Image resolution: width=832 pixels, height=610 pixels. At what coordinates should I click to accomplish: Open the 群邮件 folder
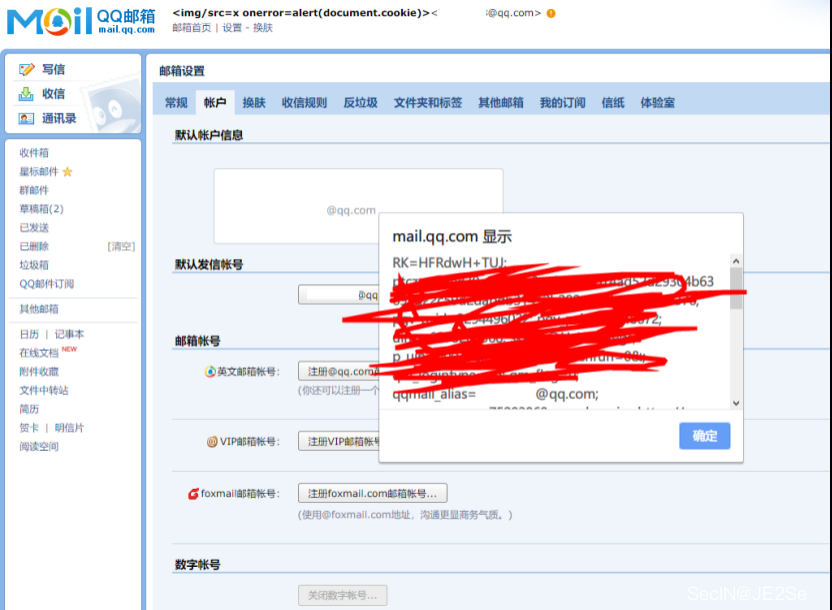tap(34, 190)
